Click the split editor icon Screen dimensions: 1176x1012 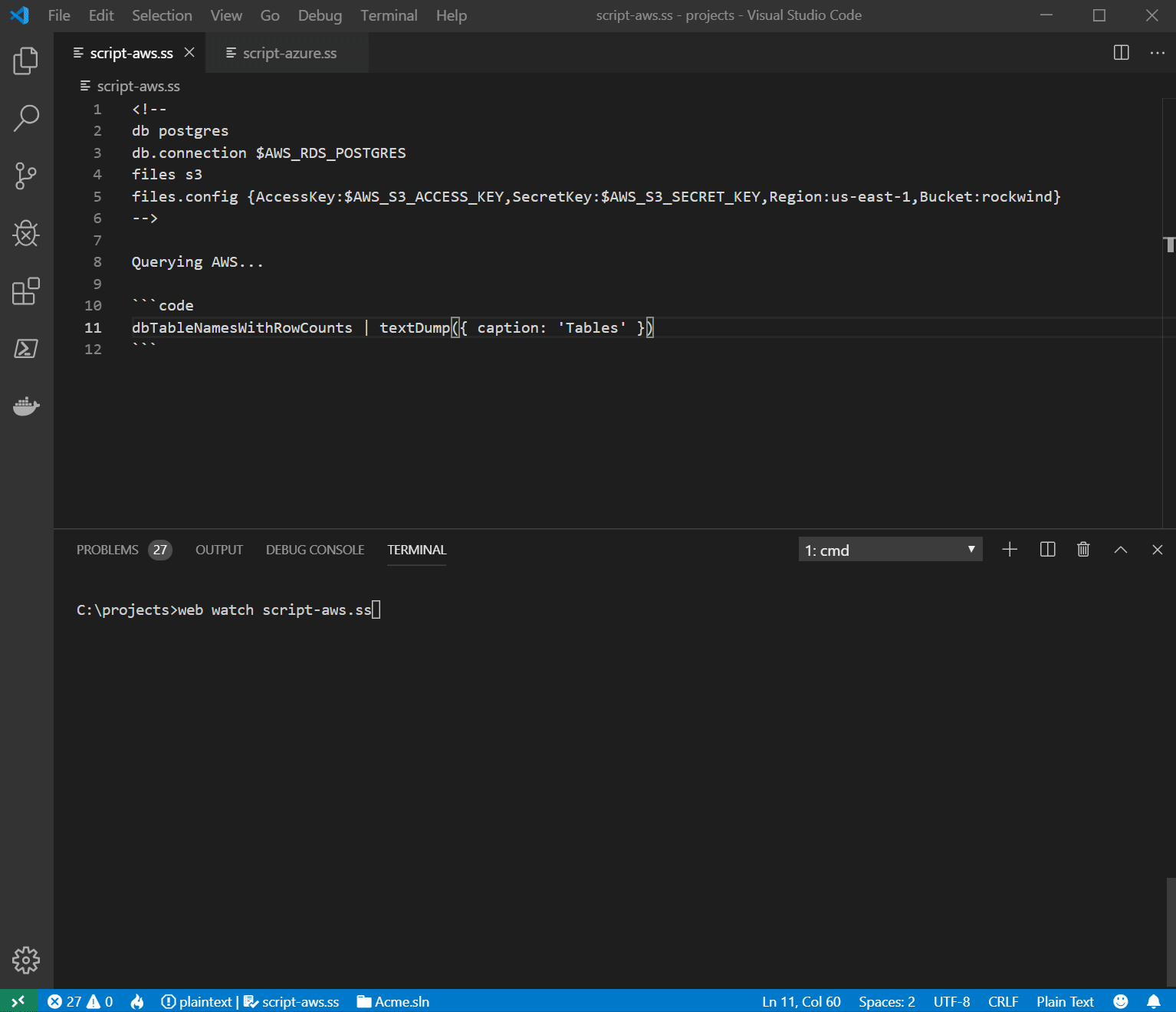(1121, 52)
